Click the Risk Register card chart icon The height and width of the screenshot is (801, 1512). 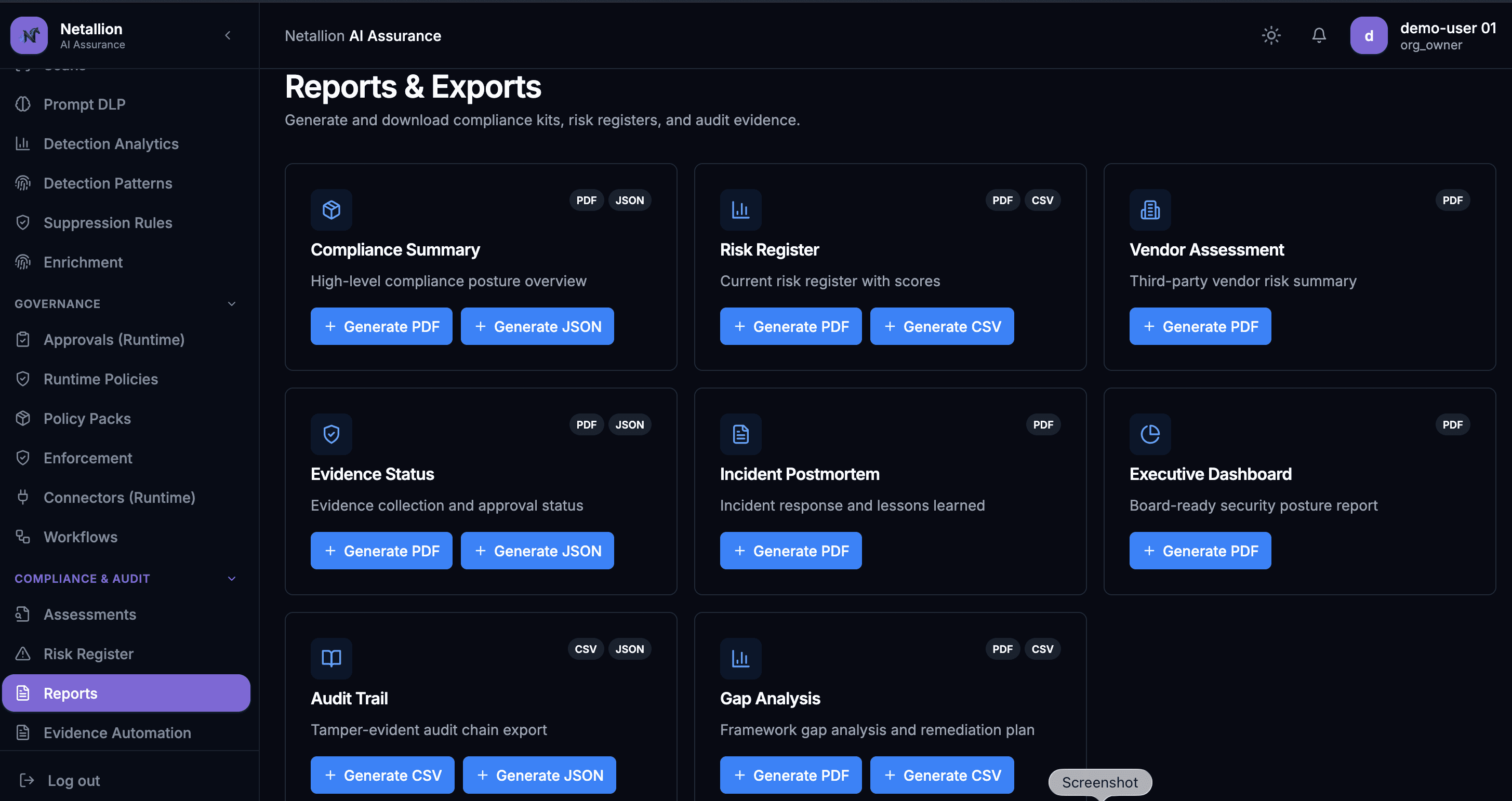741,209
